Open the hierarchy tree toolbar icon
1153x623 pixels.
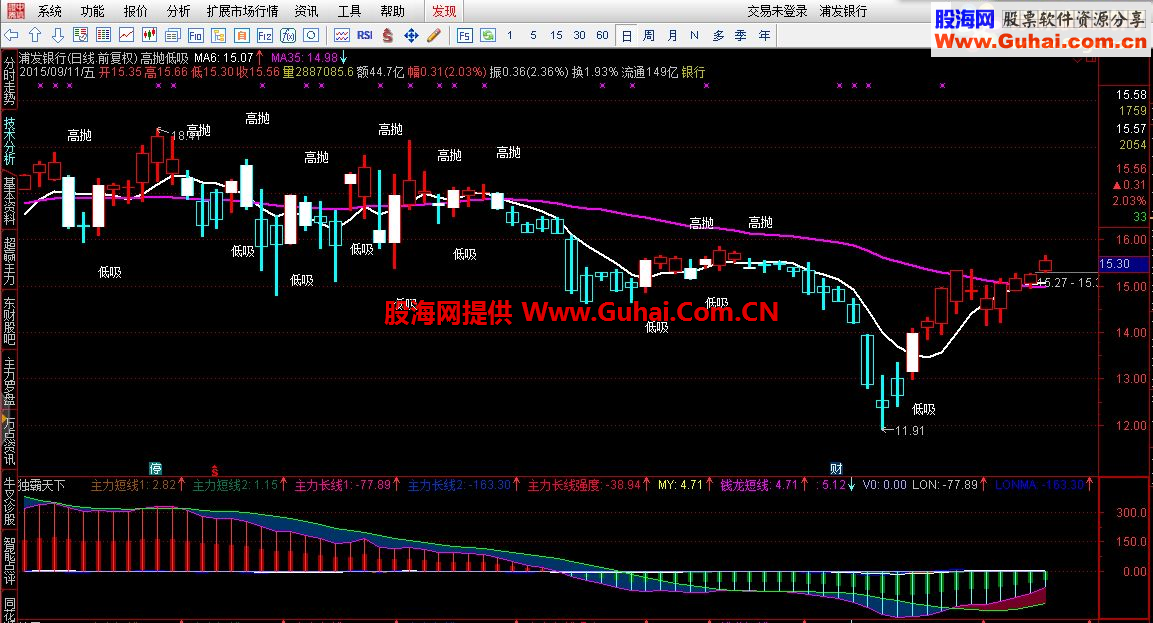(x=218, y=35)
